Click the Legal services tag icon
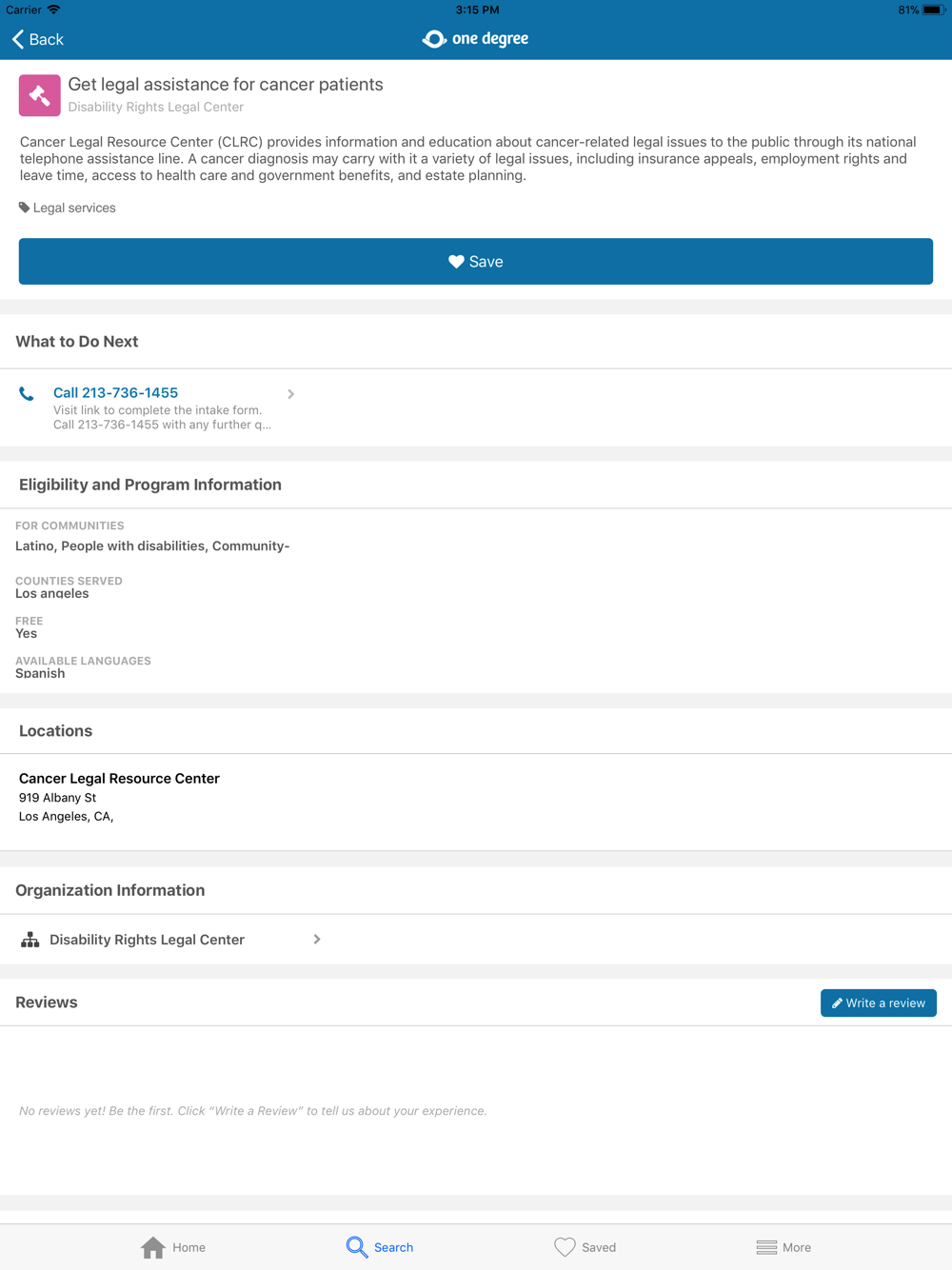 click(x=24, y=208)
